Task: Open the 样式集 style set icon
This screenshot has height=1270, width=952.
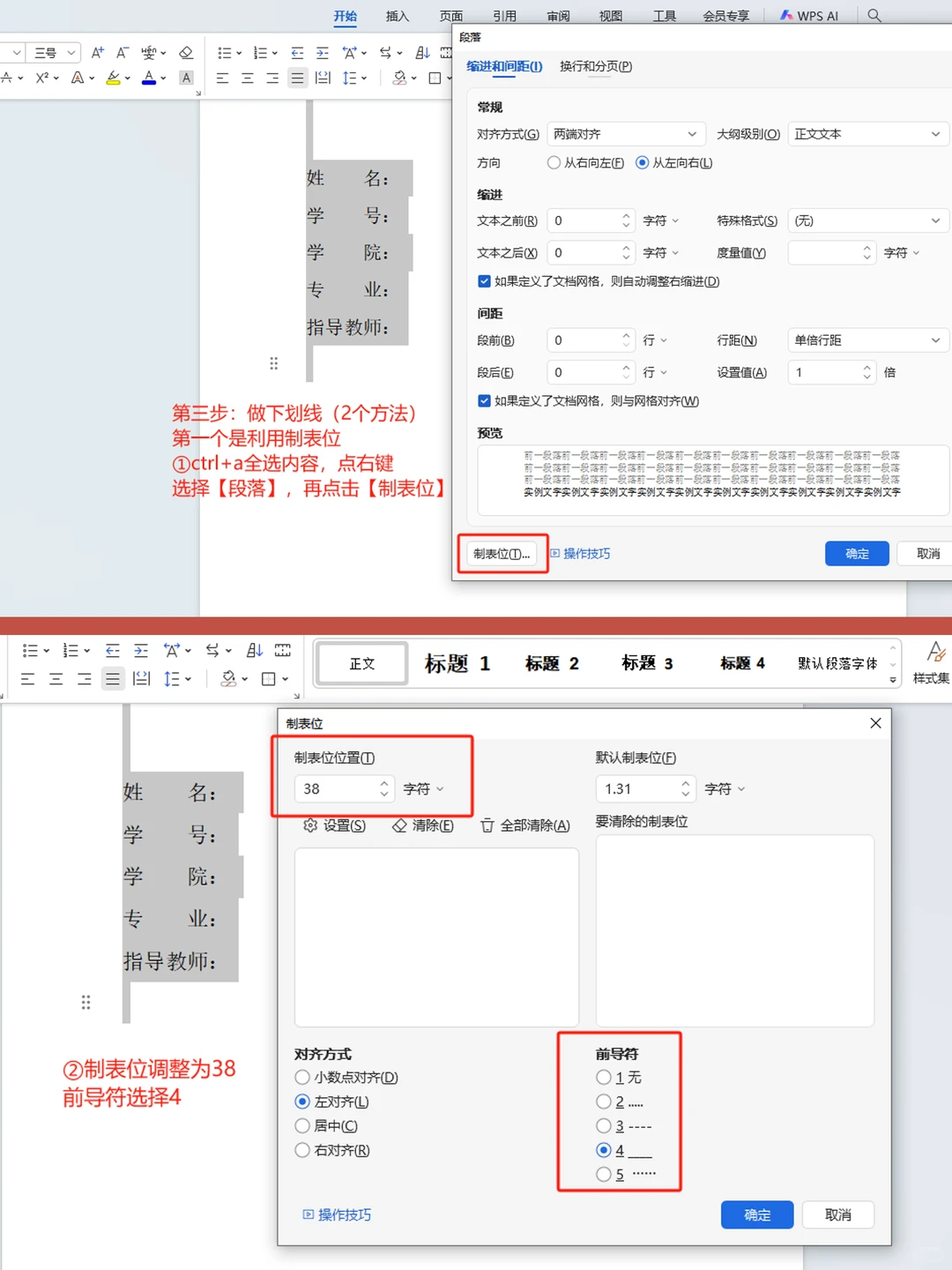Action: point(933,661)
